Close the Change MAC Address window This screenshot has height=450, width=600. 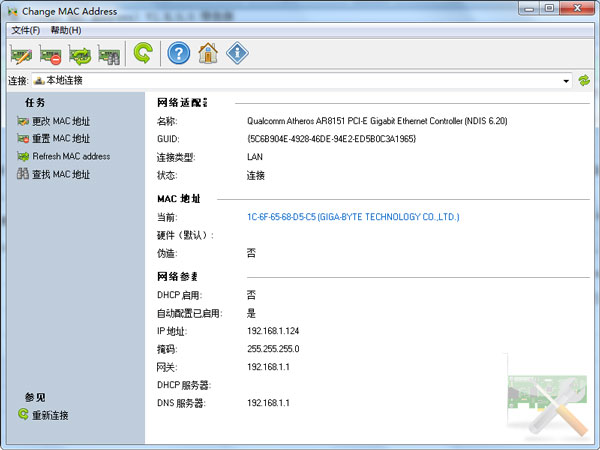(x=577, y=8)
